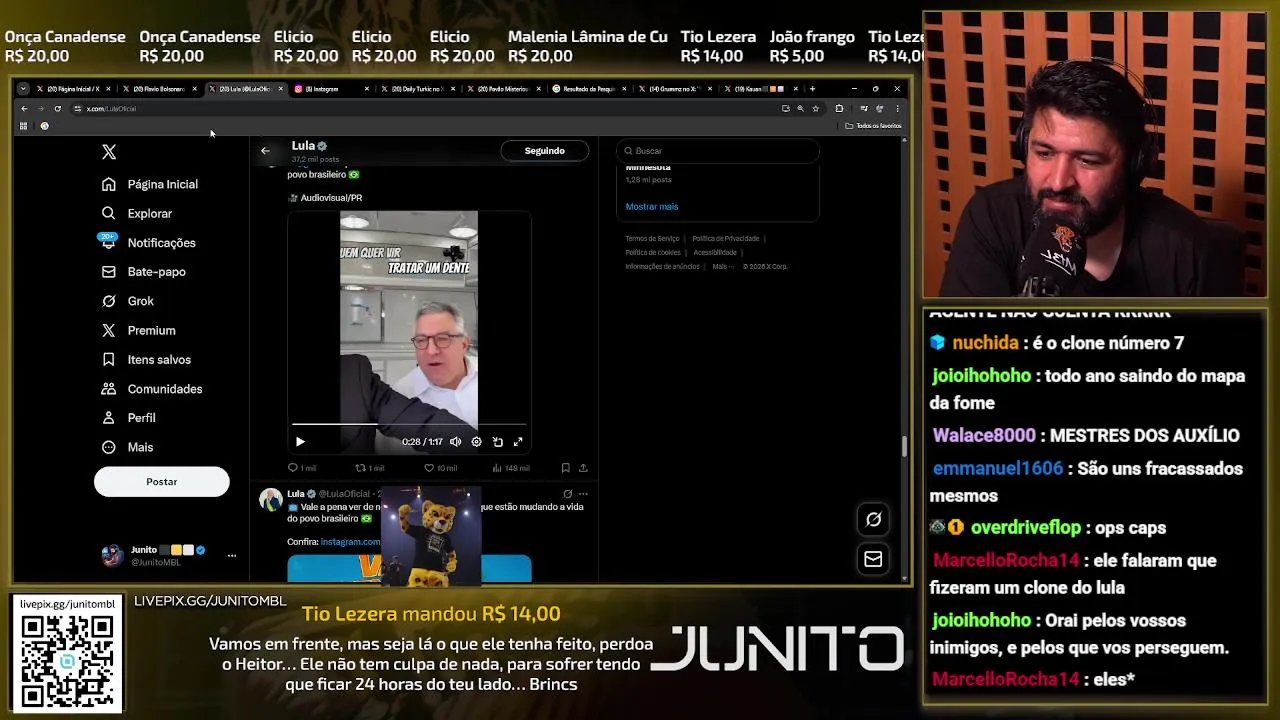Bookmark the video post
This screenshot has width=1280, height=720.
tap(565, 468)
